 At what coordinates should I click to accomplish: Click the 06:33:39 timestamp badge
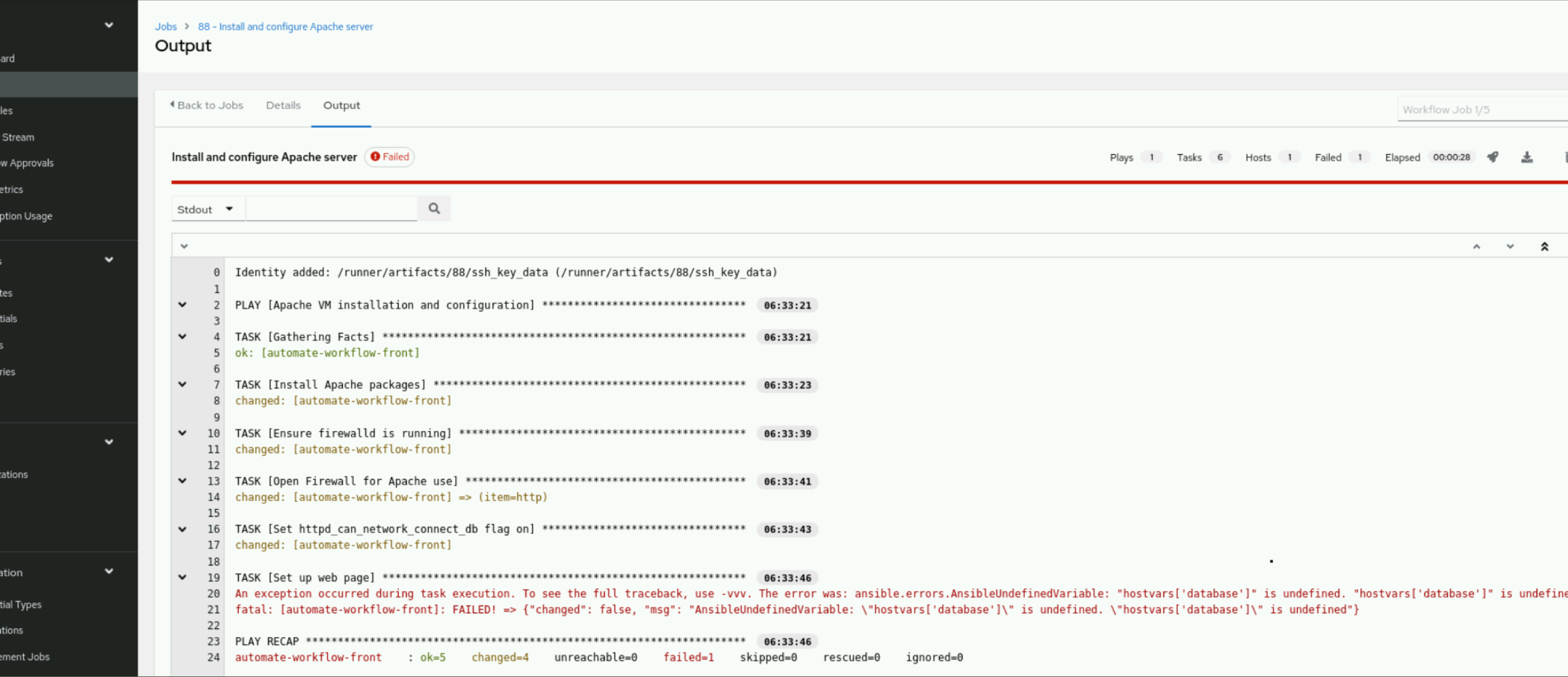point(788,434)
